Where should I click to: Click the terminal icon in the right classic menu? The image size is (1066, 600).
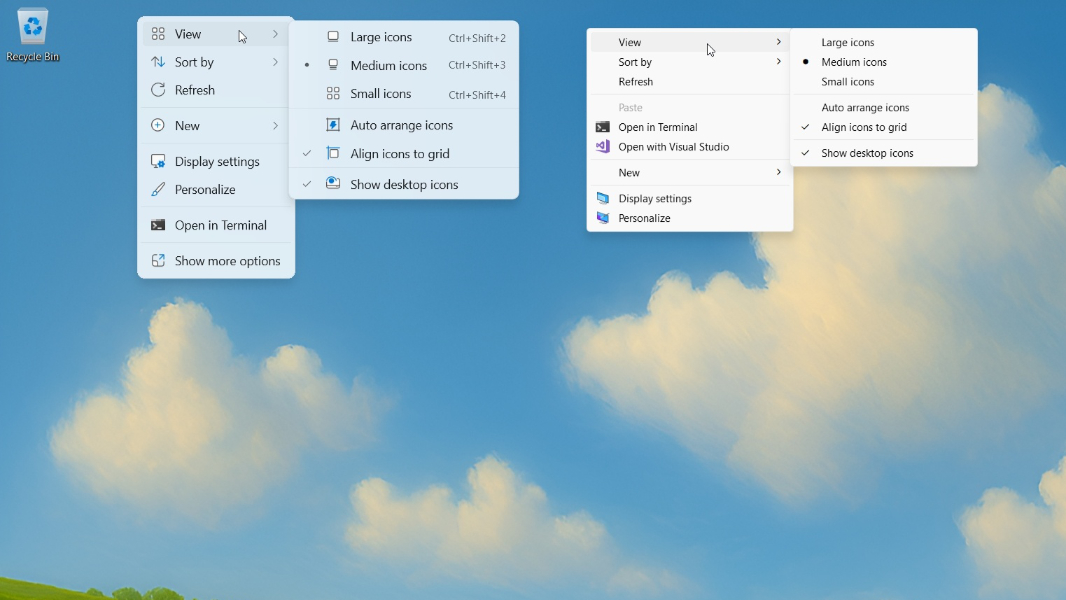(602, 127)
